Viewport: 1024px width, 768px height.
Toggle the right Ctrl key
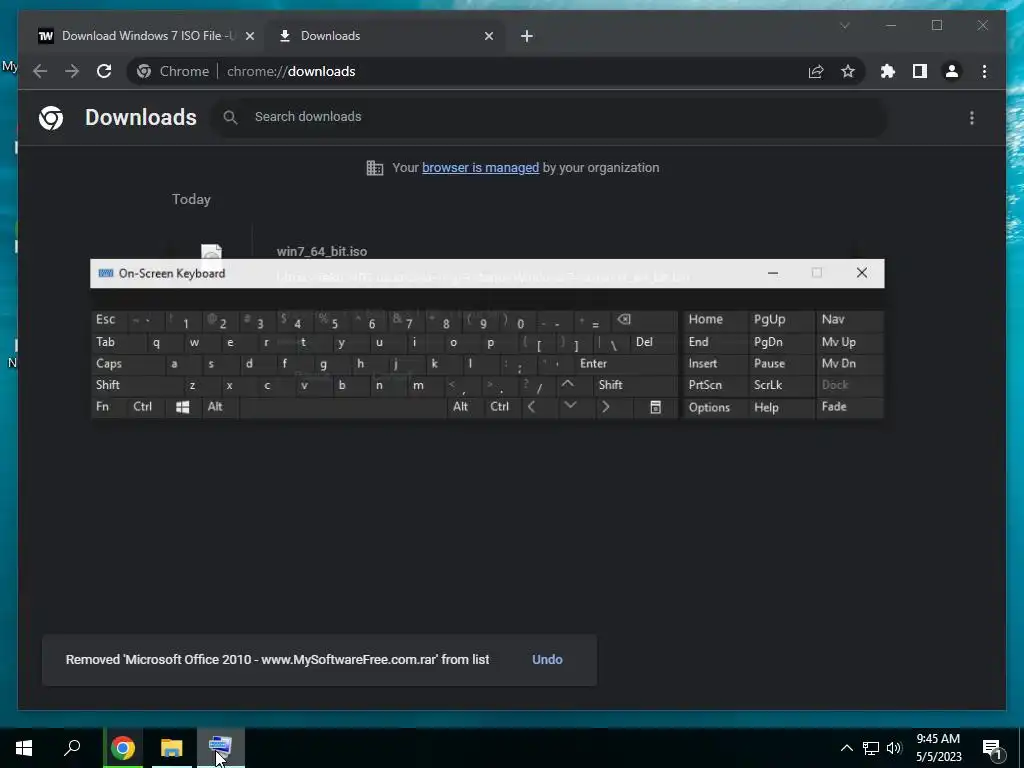point(503,407)
